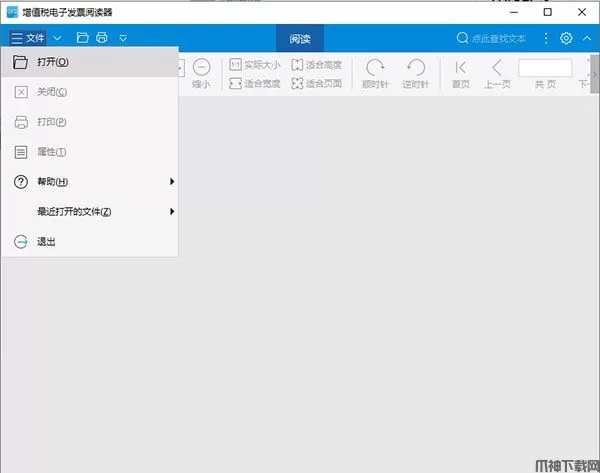Viewport: 600px width, 473px height.
Task: Click the open-folder icon in blue toolbar
Action: pos(82,38)
